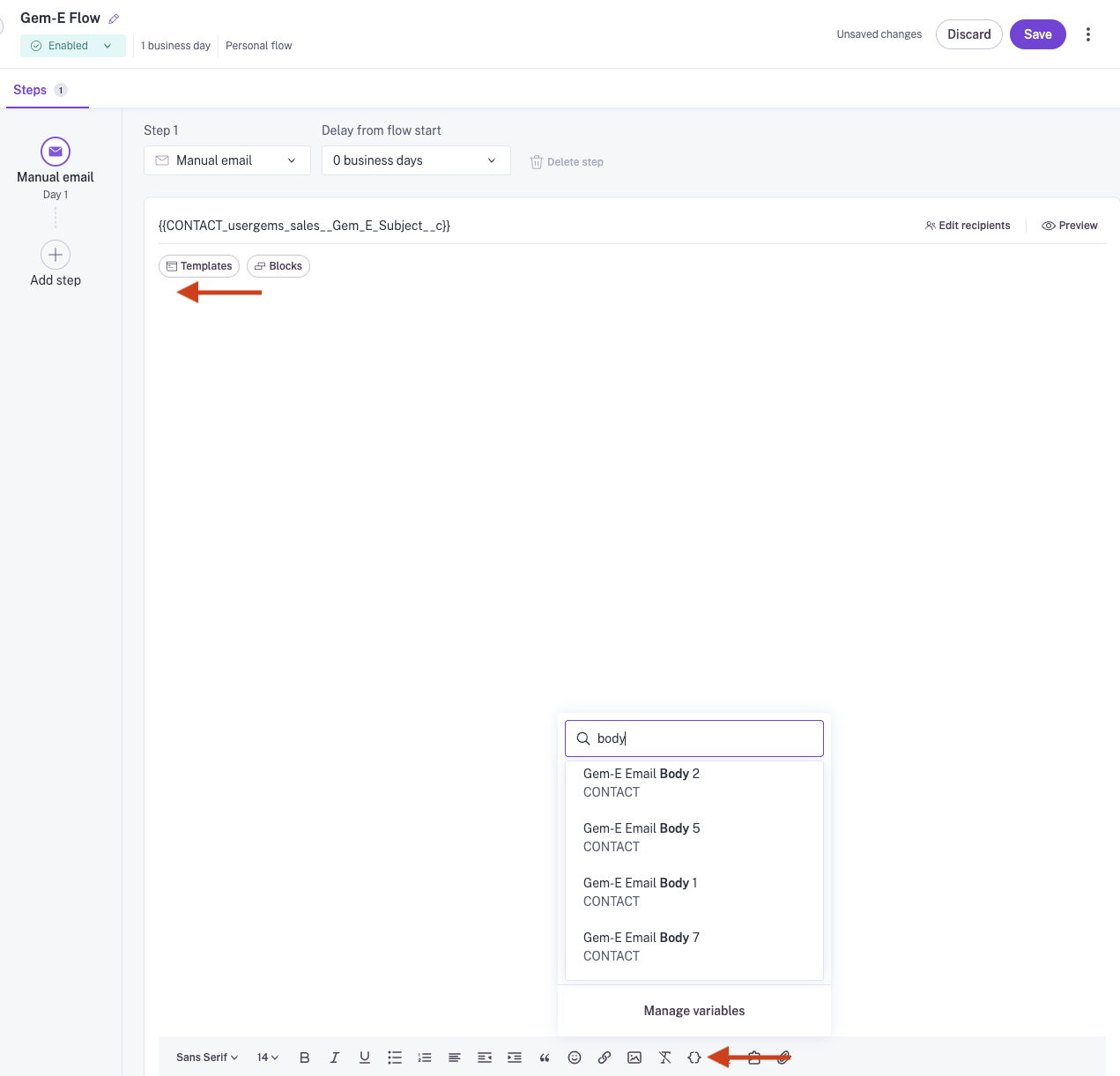Select Gem-E Email Body 5 variable

click(x=694, y=837)
